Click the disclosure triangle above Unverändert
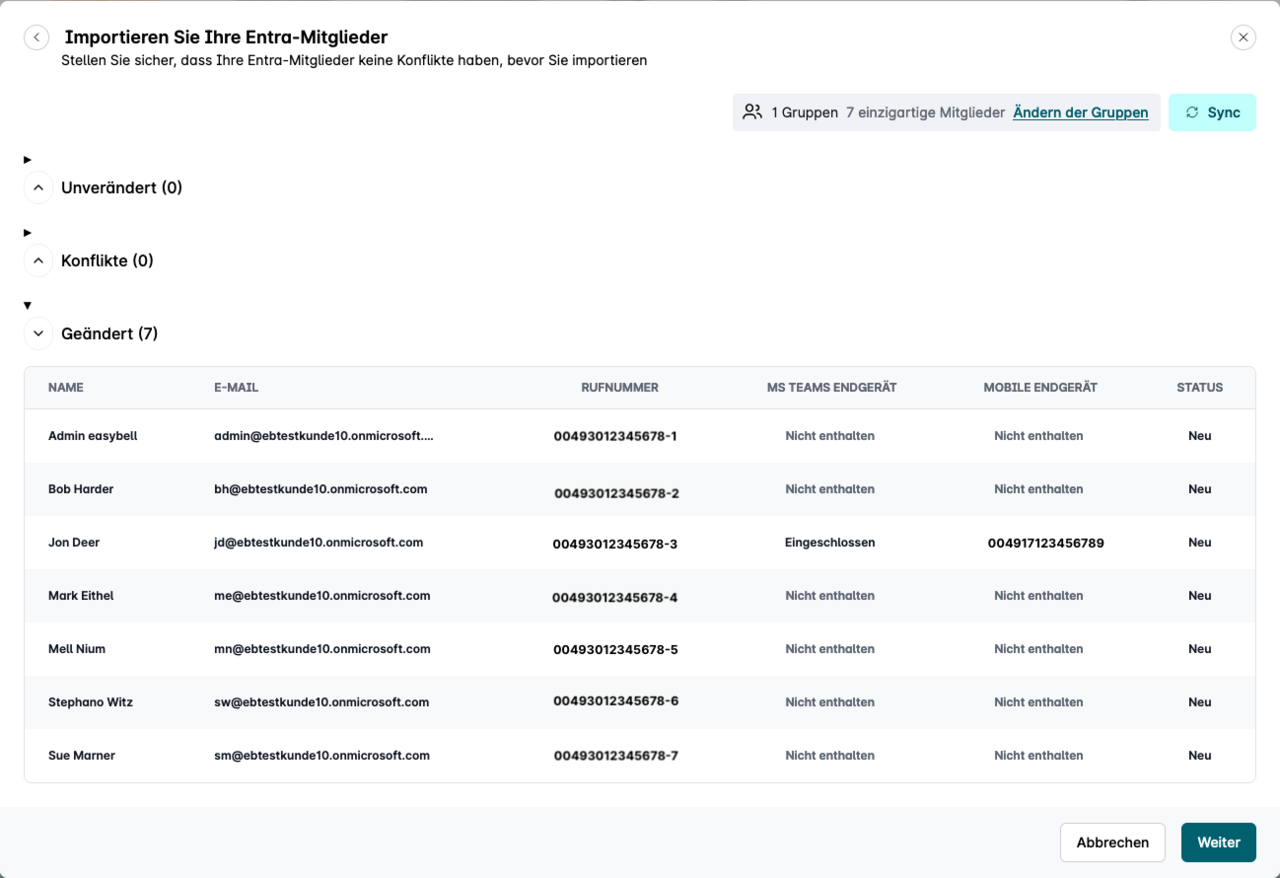The width and height of the screenshot is (1280, 878). pos(28,160)
